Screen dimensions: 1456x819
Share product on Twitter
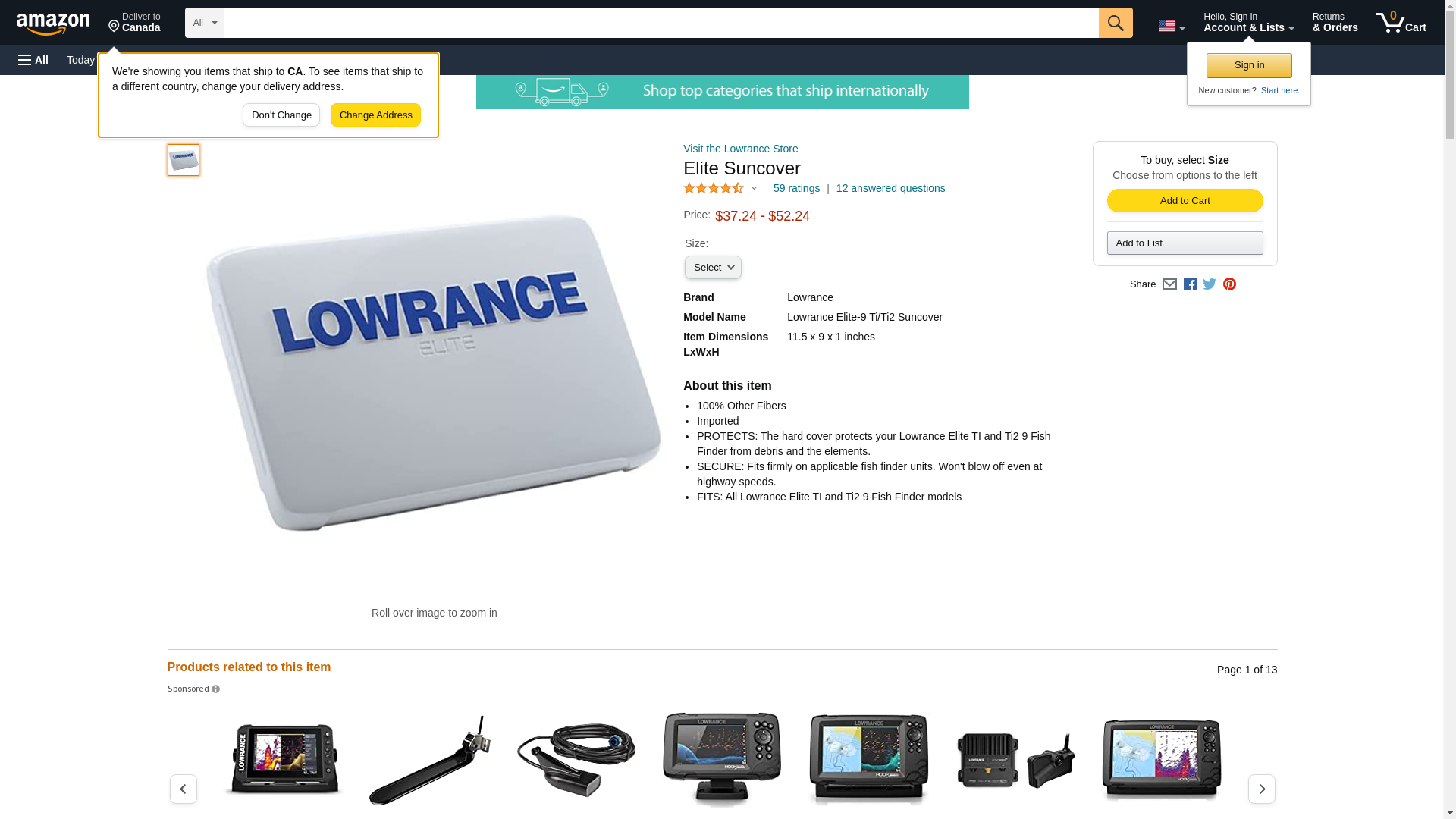1210,284
